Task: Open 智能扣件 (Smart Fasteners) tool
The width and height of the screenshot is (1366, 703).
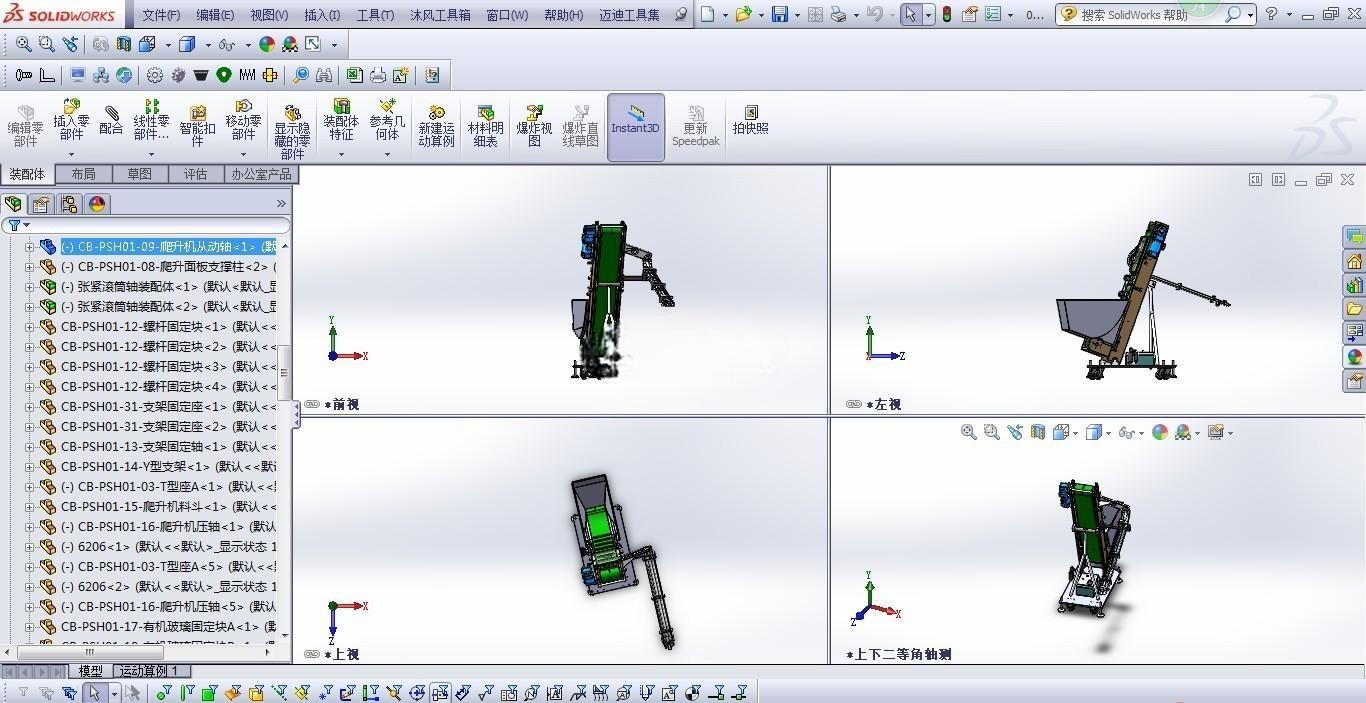Action: click(197, 126)
